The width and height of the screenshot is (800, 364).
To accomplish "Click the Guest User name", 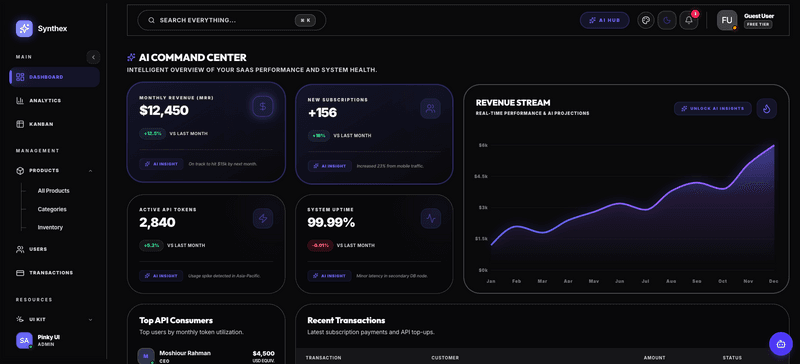I will click(x=759, y=16).
